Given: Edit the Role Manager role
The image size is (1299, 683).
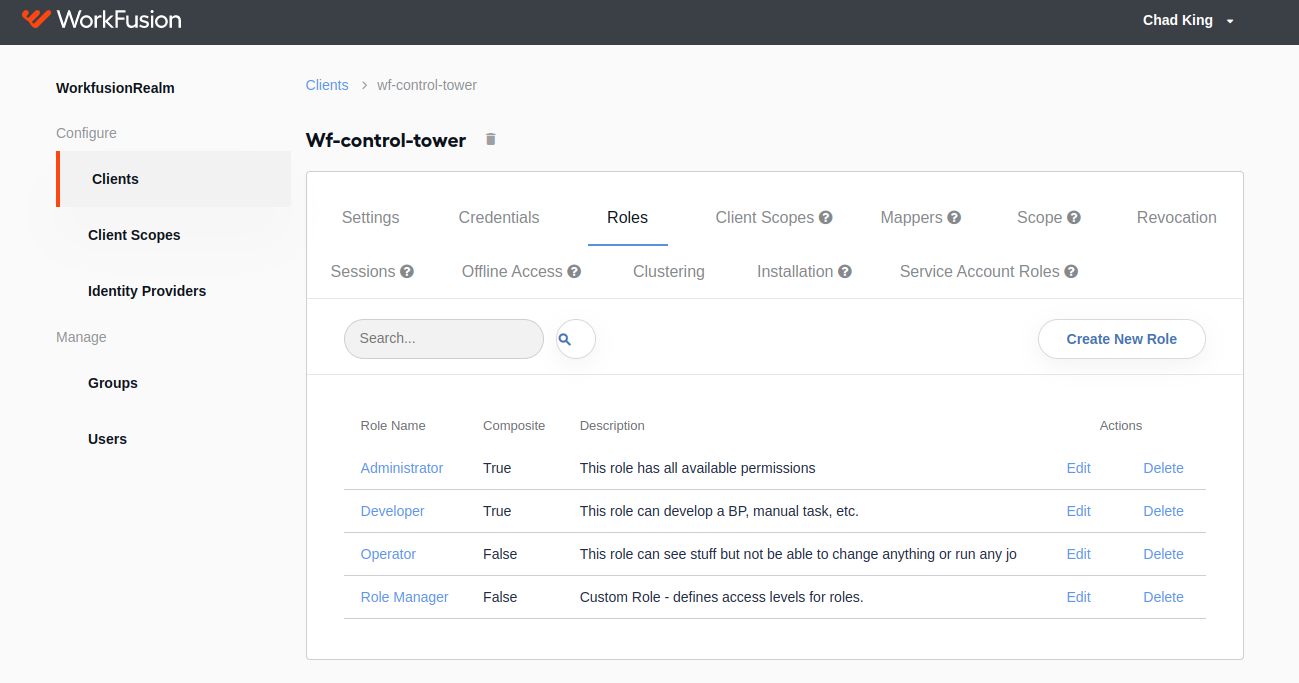Looking at the screenshot, I should pos(1078,597).
